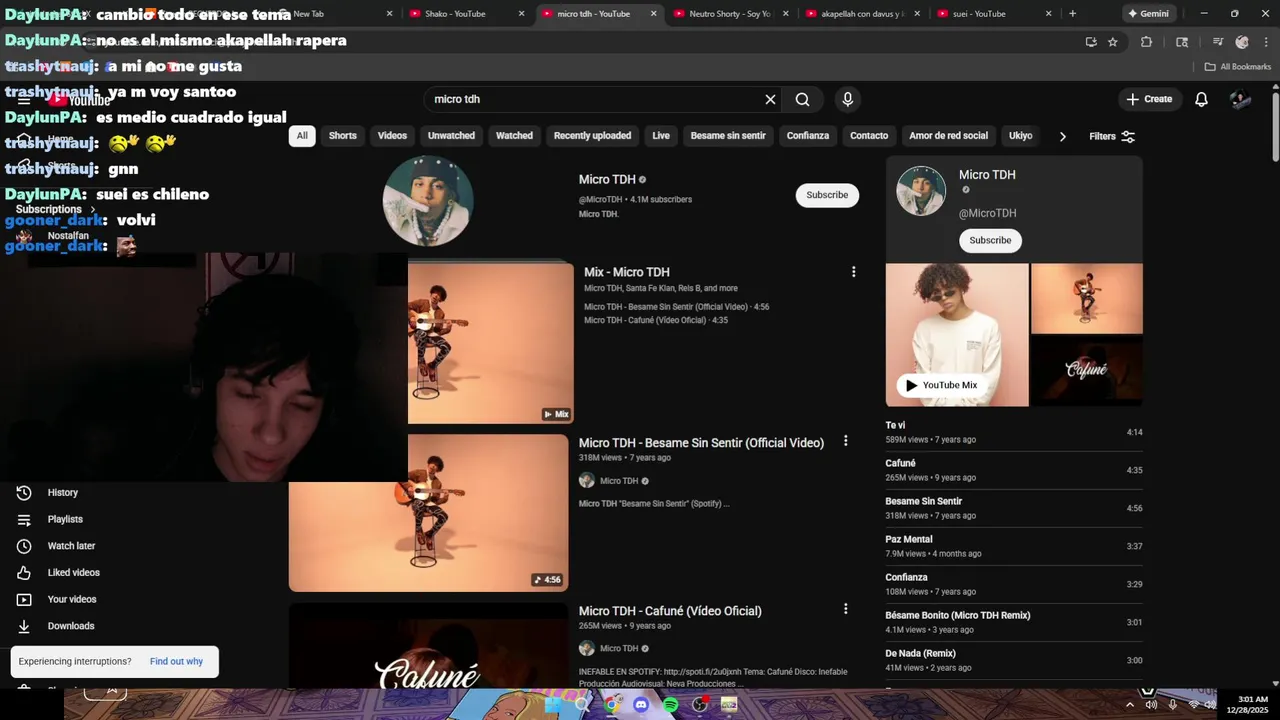Open Downloads in the sidebar
The image size is (1280, 720).
[70, 626]
